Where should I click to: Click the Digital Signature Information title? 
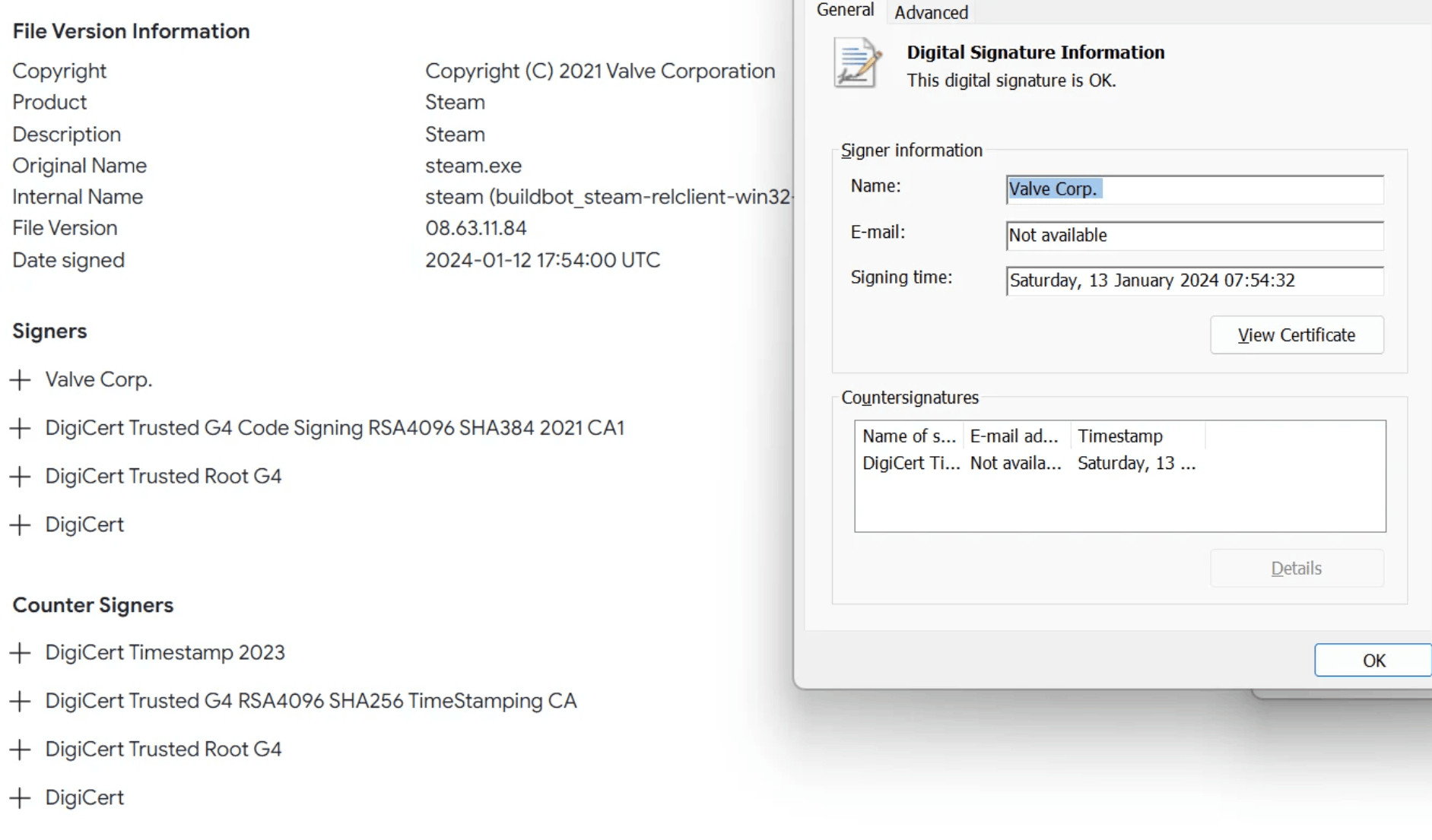pyautogui.click(x=1035, y=52)
